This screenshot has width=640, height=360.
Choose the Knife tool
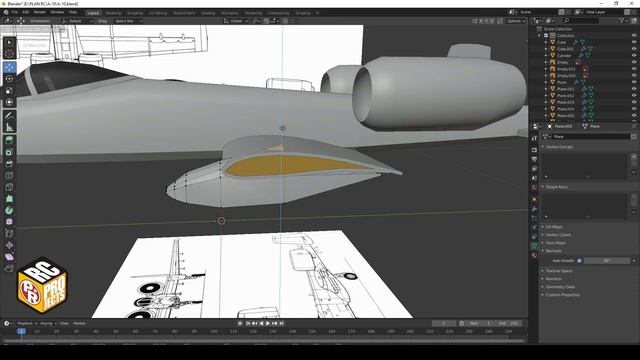[x=10, y=187]
